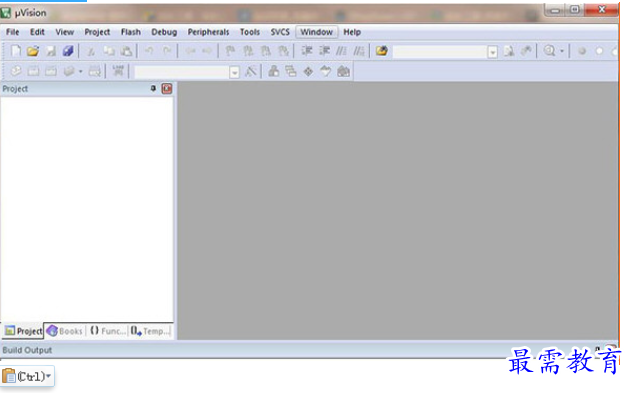Click the Navigate Backwards arrow icon
The width and height of the screenshot is (630, 393).
[x=190, y=51]
